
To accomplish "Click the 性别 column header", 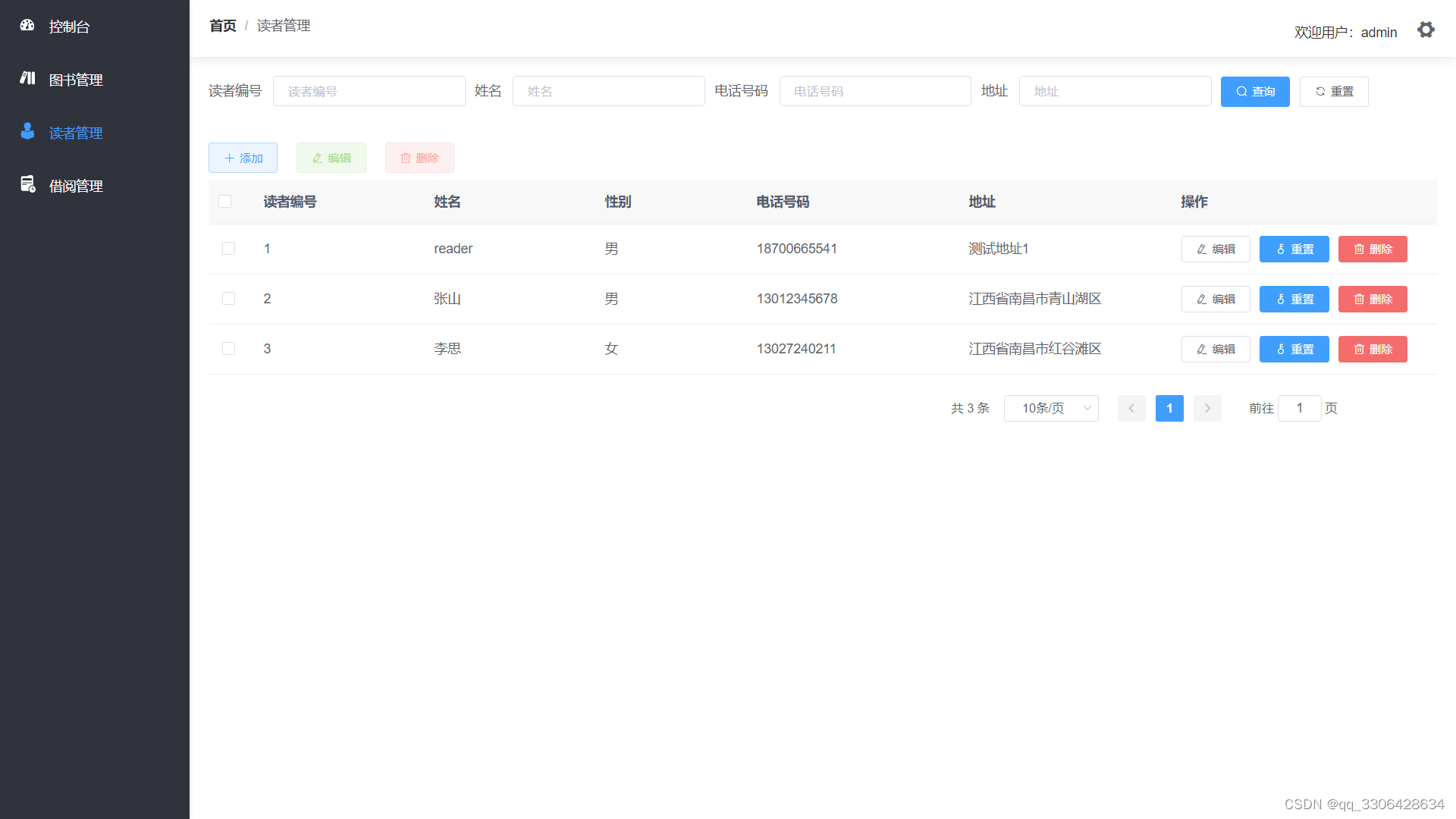I will point(618,202).
